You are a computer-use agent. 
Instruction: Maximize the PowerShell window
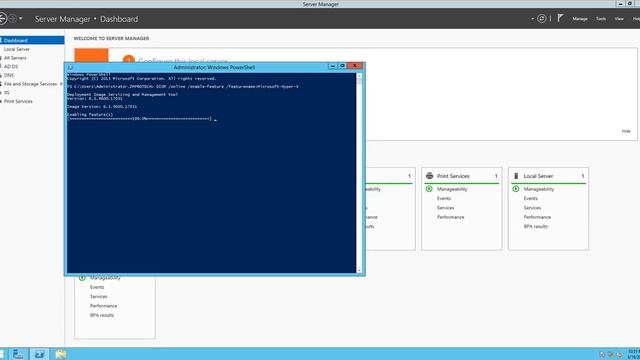342,66
